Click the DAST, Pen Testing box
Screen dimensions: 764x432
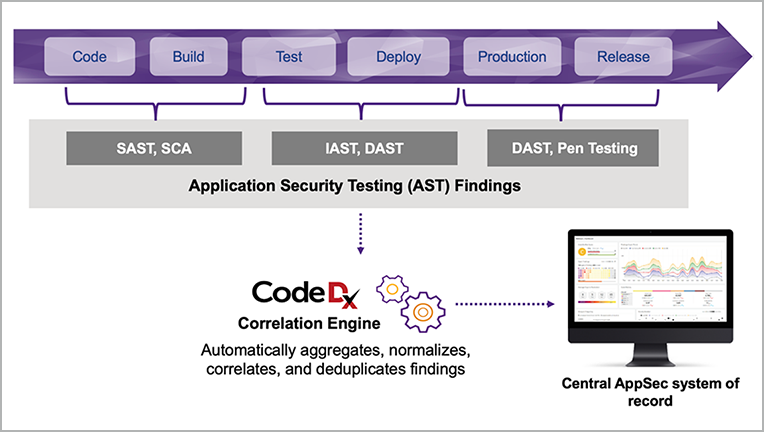click(573, 148)
